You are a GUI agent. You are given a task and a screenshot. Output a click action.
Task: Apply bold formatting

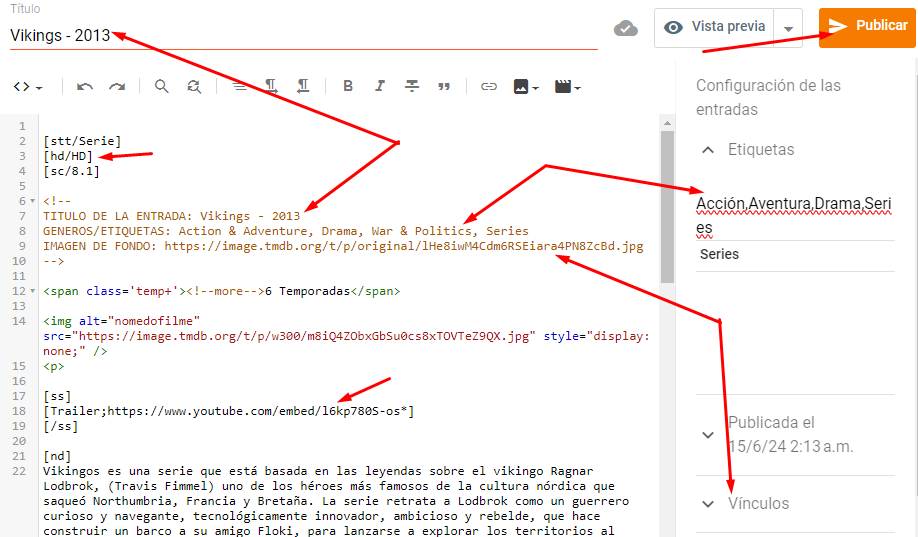(348, 86)
